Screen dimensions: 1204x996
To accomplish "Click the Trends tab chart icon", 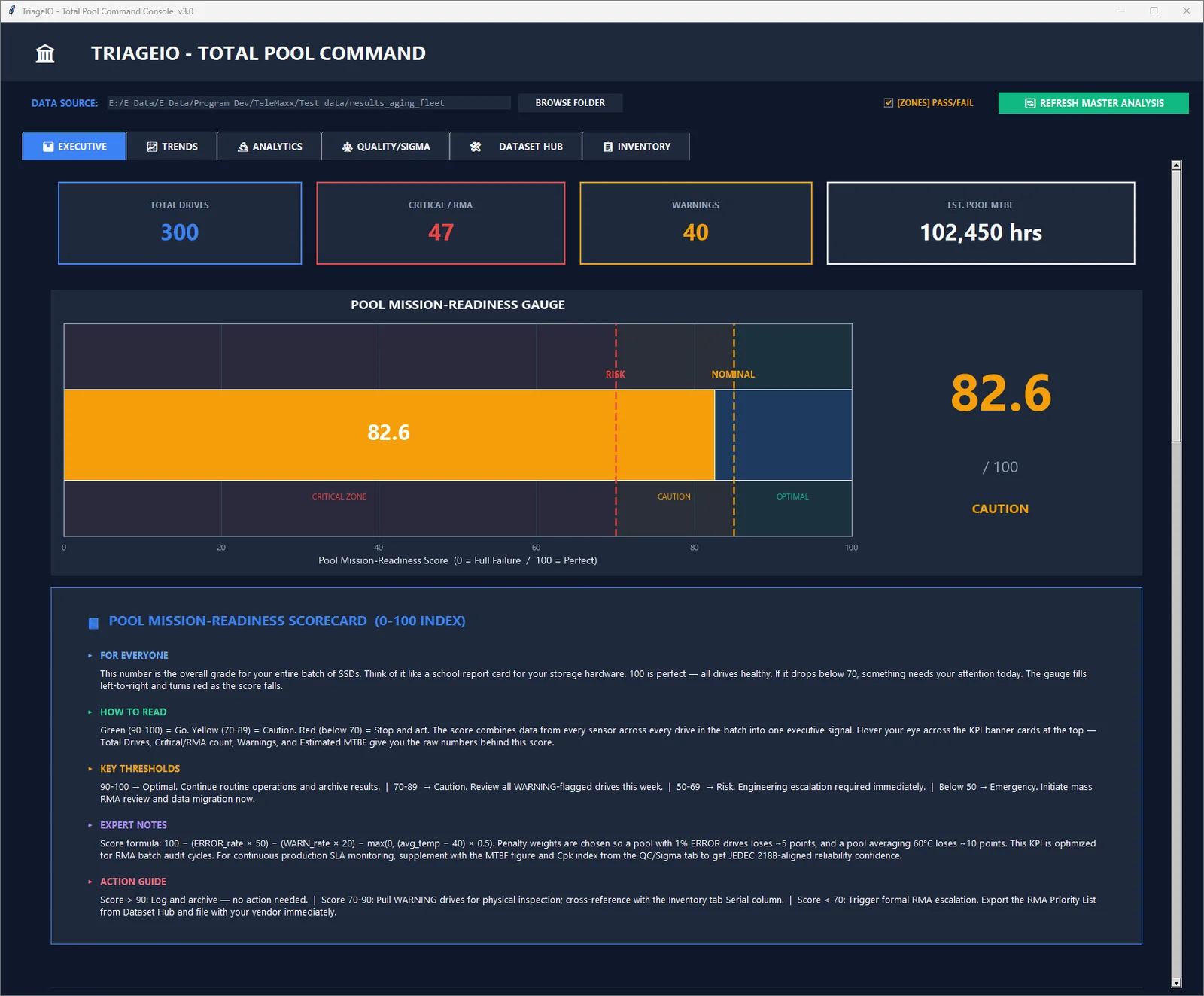I will coord(152,147).
